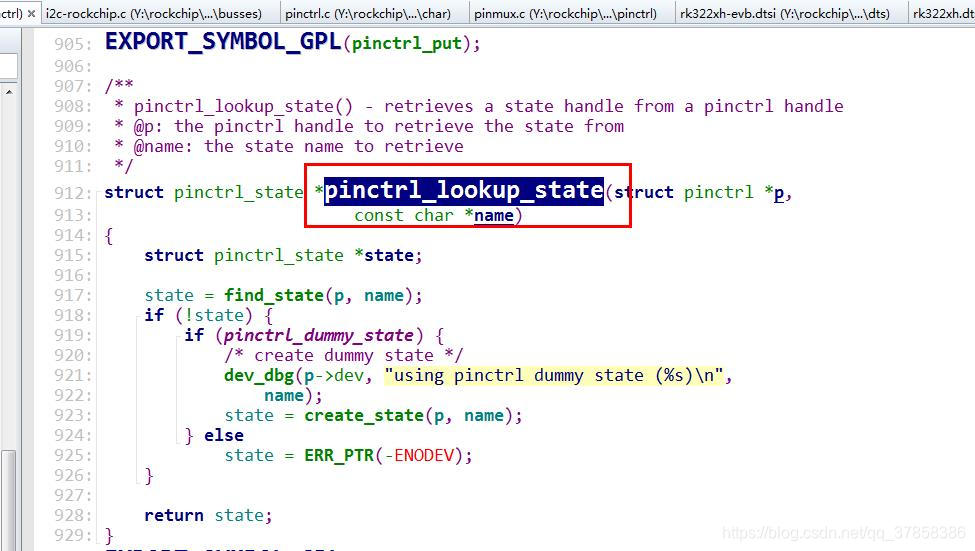Click the *state declaration on line 915

pos(388,256)
